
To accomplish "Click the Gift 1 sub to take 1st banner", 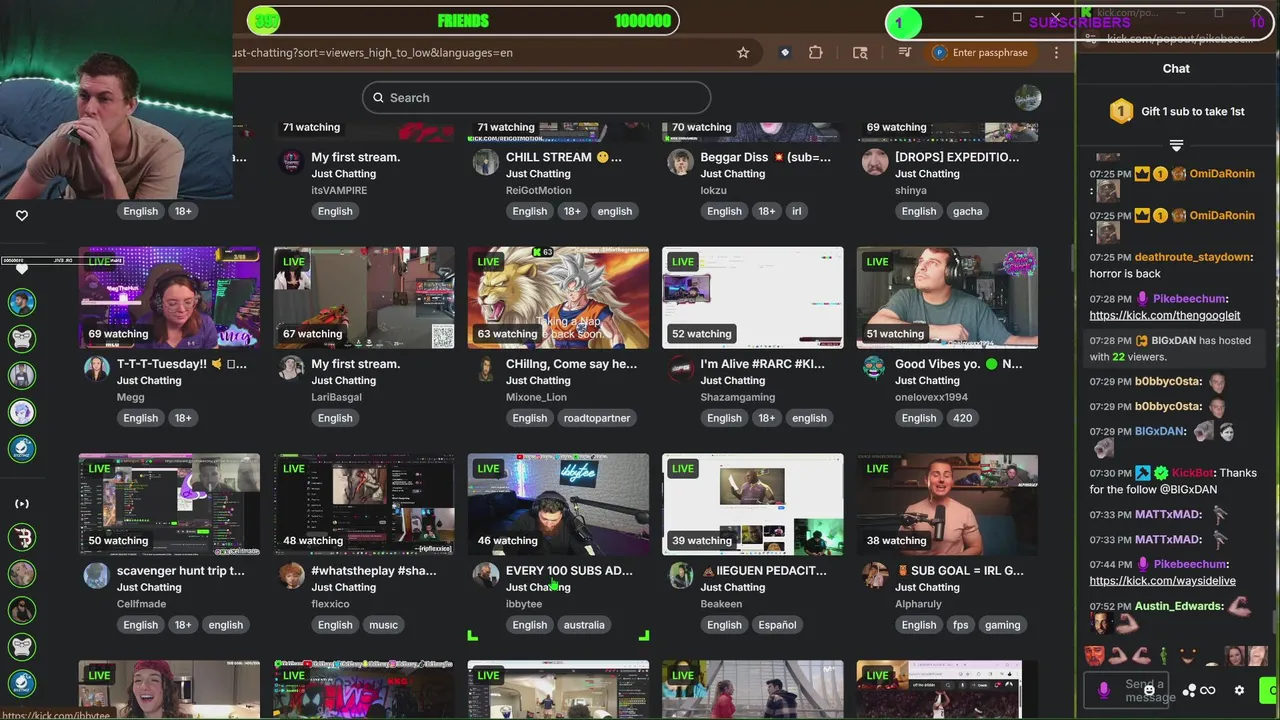I will point(1176,112).
